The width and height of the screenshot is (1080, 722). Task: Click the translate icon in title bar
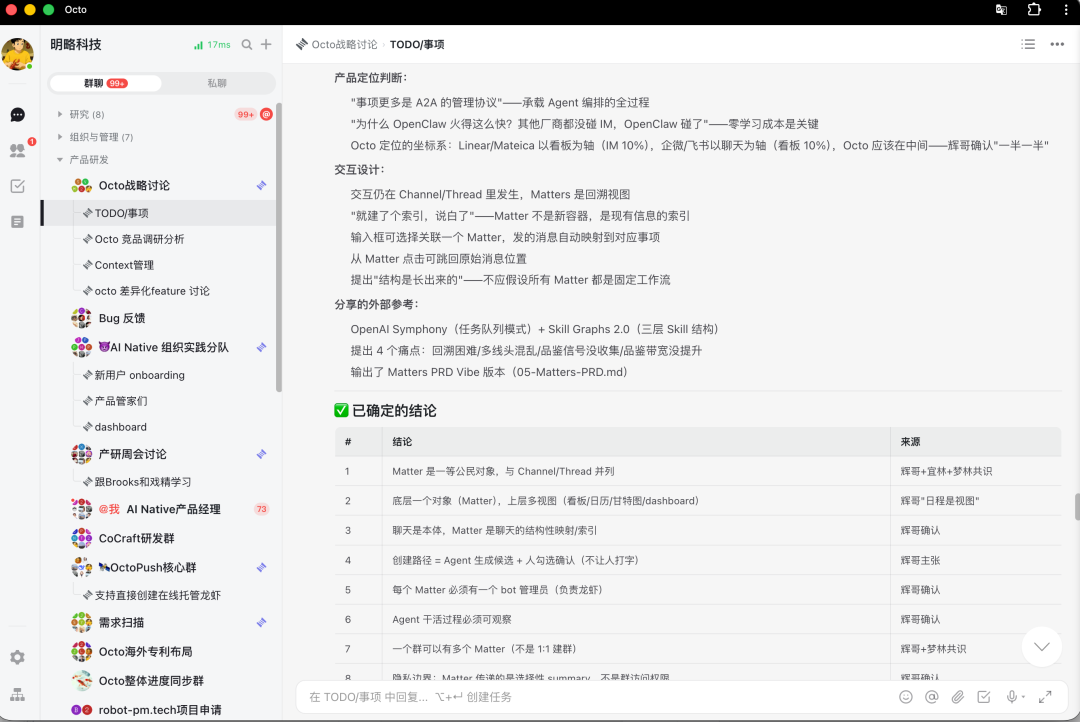1001,10
